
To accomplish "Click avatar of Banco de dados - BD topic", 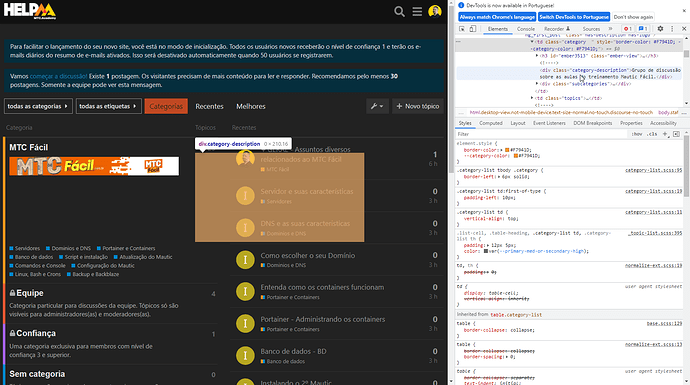I will tap(245, 356).
